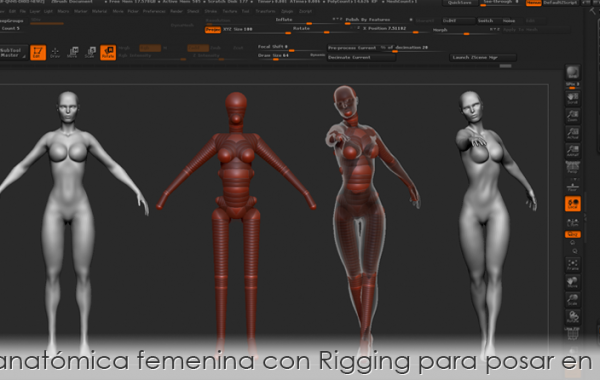
Task: Click the Launch ZScene Mgr button
Action: tap(482, 57)
